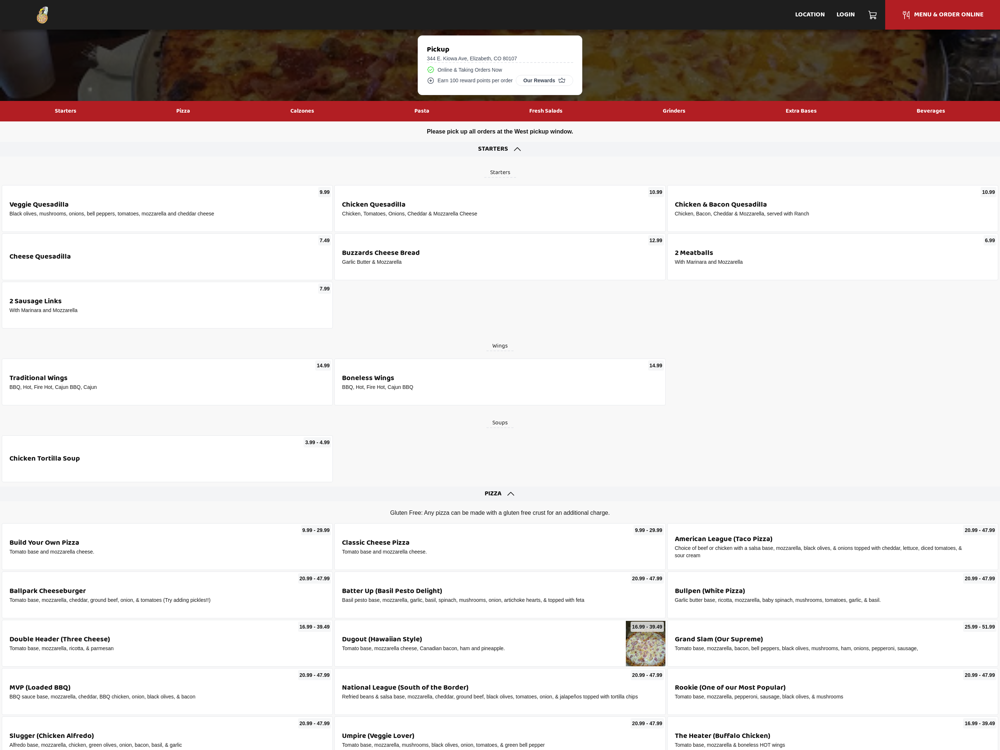Select the Calzones category tab
The height and width of the screenshot is (750, 1000).
tap(302, 111)
